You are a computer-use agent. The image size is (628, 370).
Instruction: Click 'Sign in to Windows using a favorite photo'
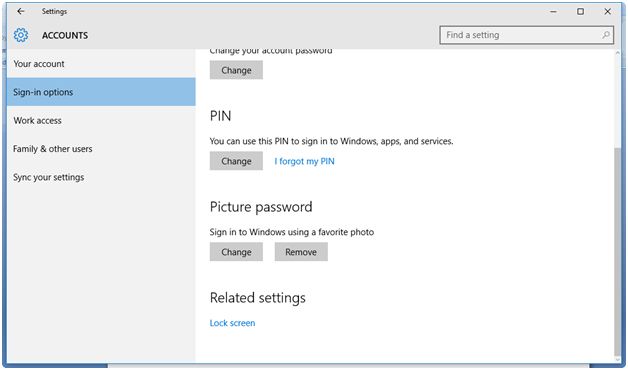click(292, 232)
